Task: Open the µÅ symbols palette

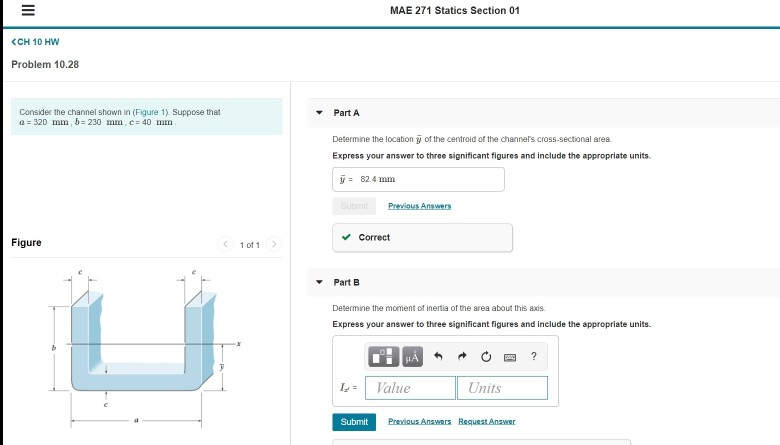Action: pyautogui.click(x=412, y=356)
